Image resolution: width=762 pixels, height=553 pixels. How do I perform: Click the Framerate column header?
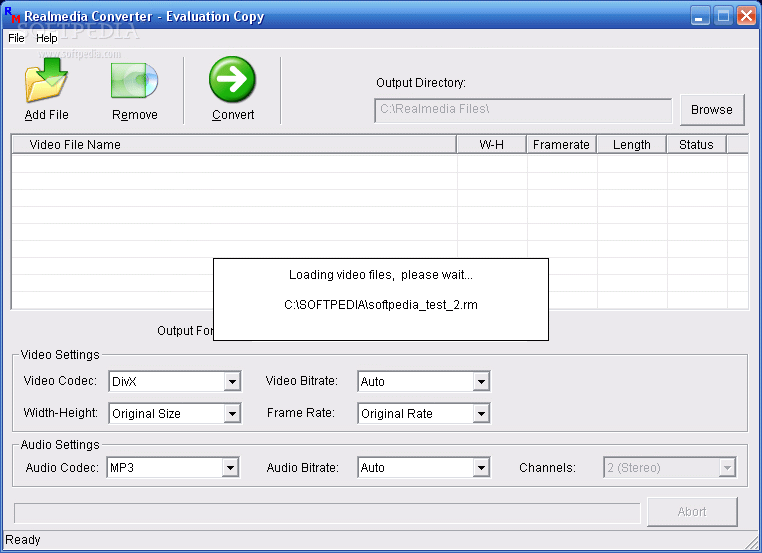561,145
